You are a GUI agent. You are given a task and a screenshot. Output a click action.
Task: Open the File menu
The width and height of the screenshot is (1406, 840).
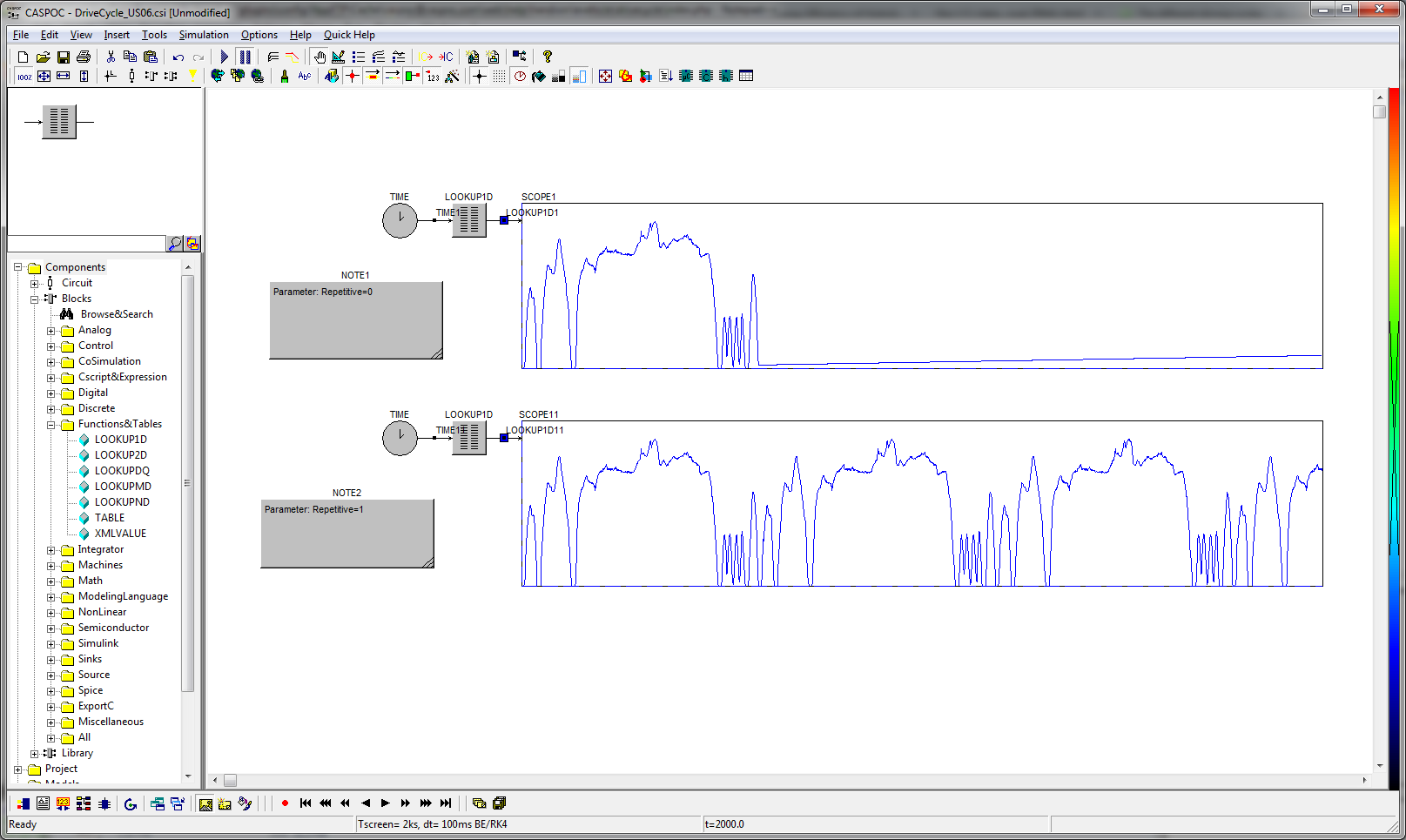click(21, 35)
